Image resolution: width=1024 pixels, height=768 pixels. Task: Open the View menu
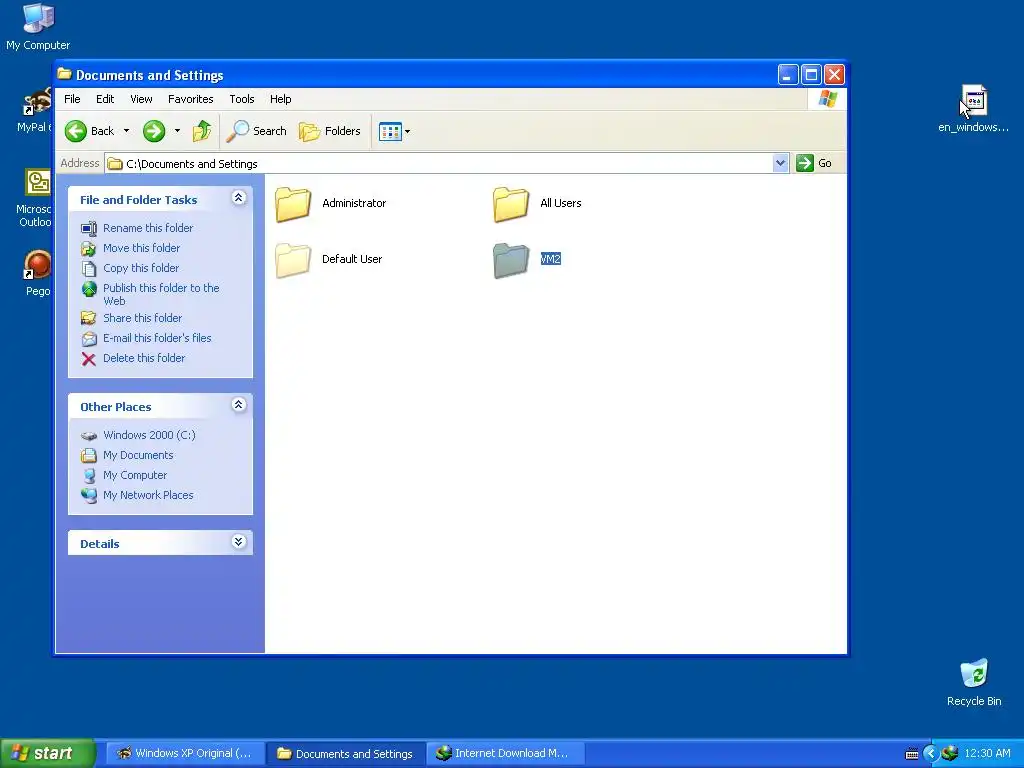click(x=141, y=99)
